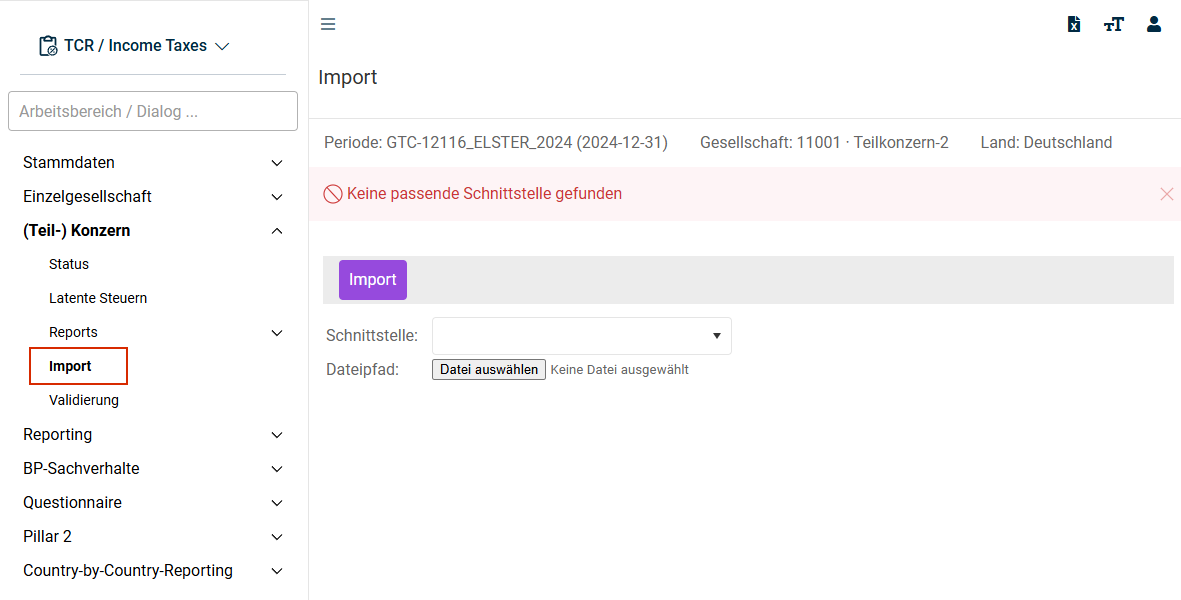Open the font size adjustment icon
The height and width of the screenshot is (600, 1181).
1113,25
